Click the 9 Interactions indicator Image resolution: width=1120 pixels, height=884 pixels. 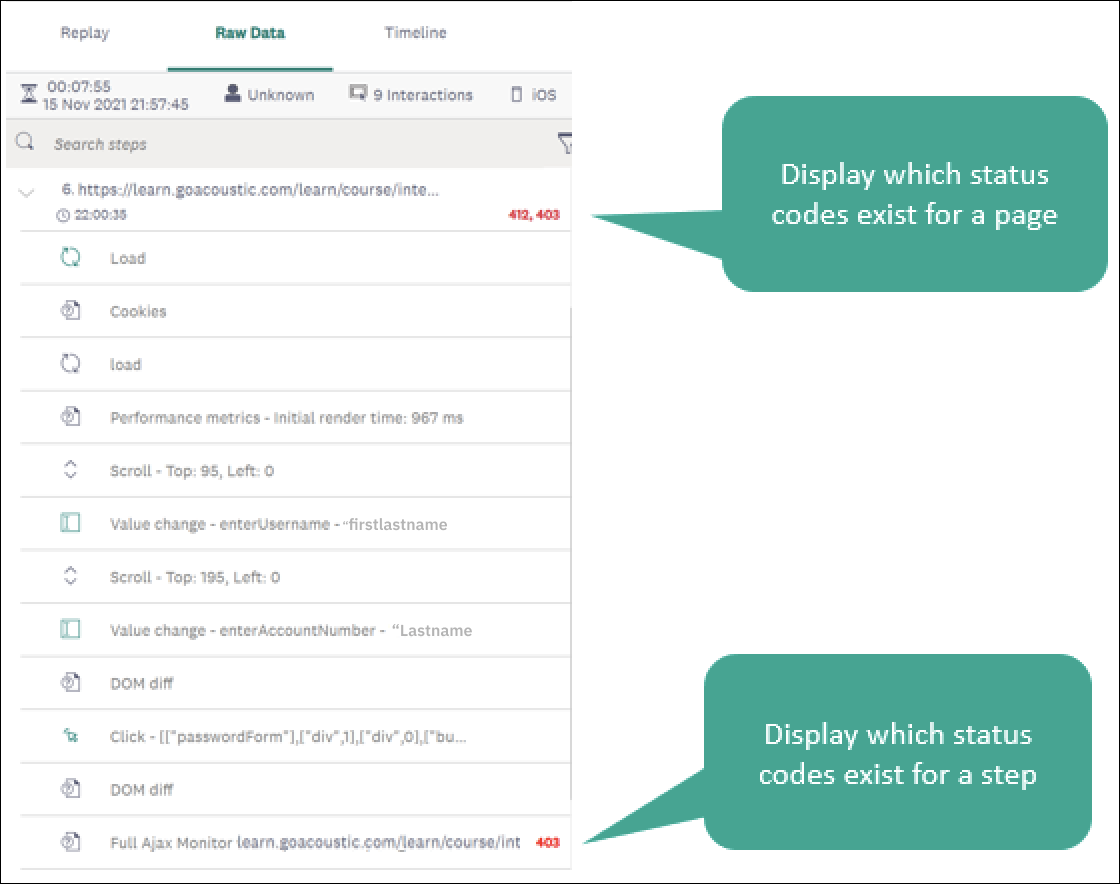411,95
